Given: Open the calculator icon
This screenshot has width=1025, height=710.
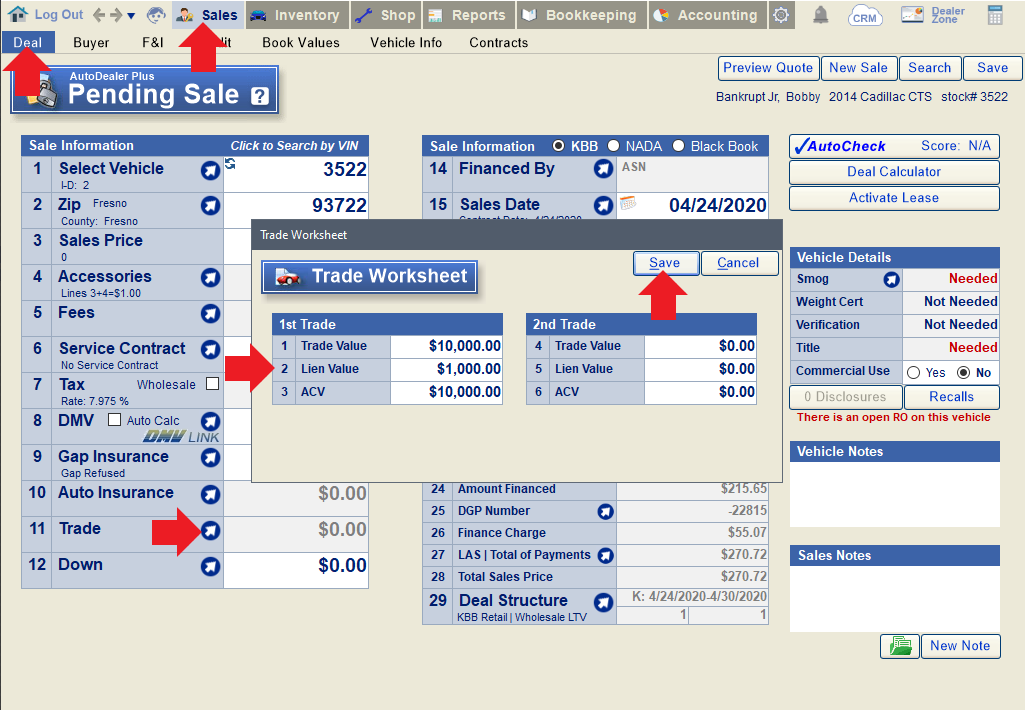Looking at the screenshot, I should point(995,14).
